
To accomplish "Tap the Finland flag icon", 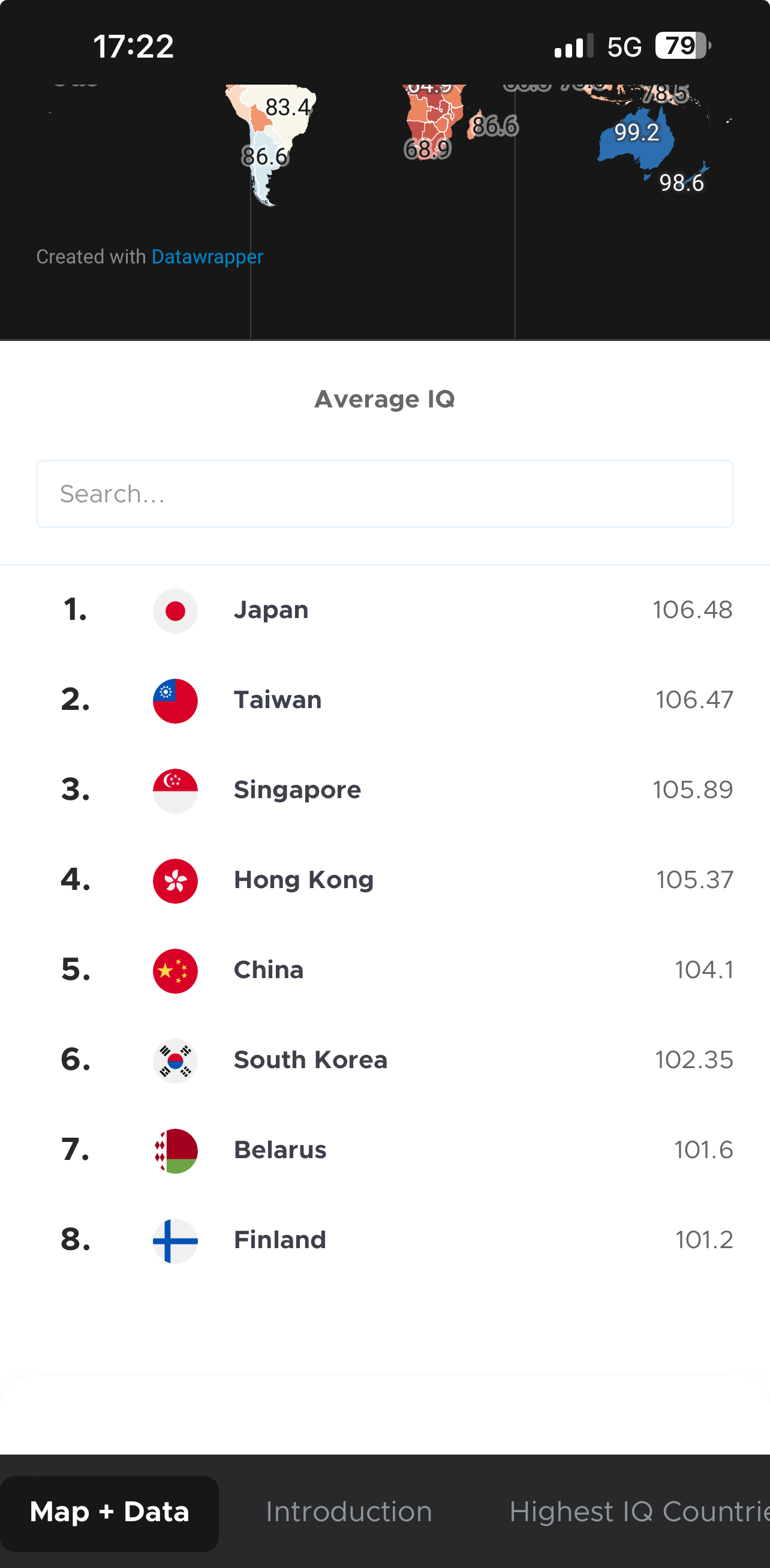I will coord(175,1241).
